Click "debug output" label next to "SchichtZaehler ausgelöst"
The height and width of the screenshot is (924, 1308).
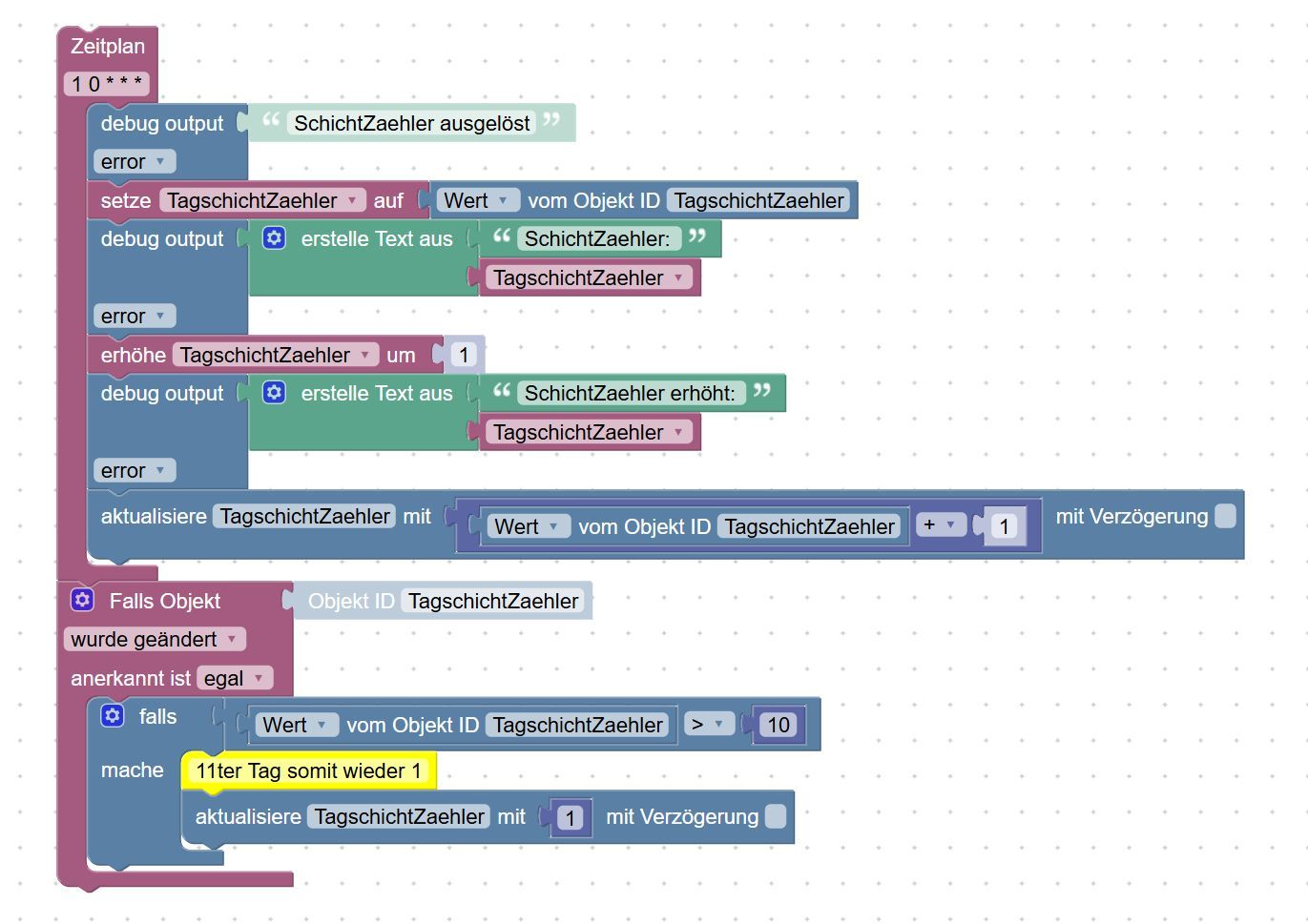162,123
